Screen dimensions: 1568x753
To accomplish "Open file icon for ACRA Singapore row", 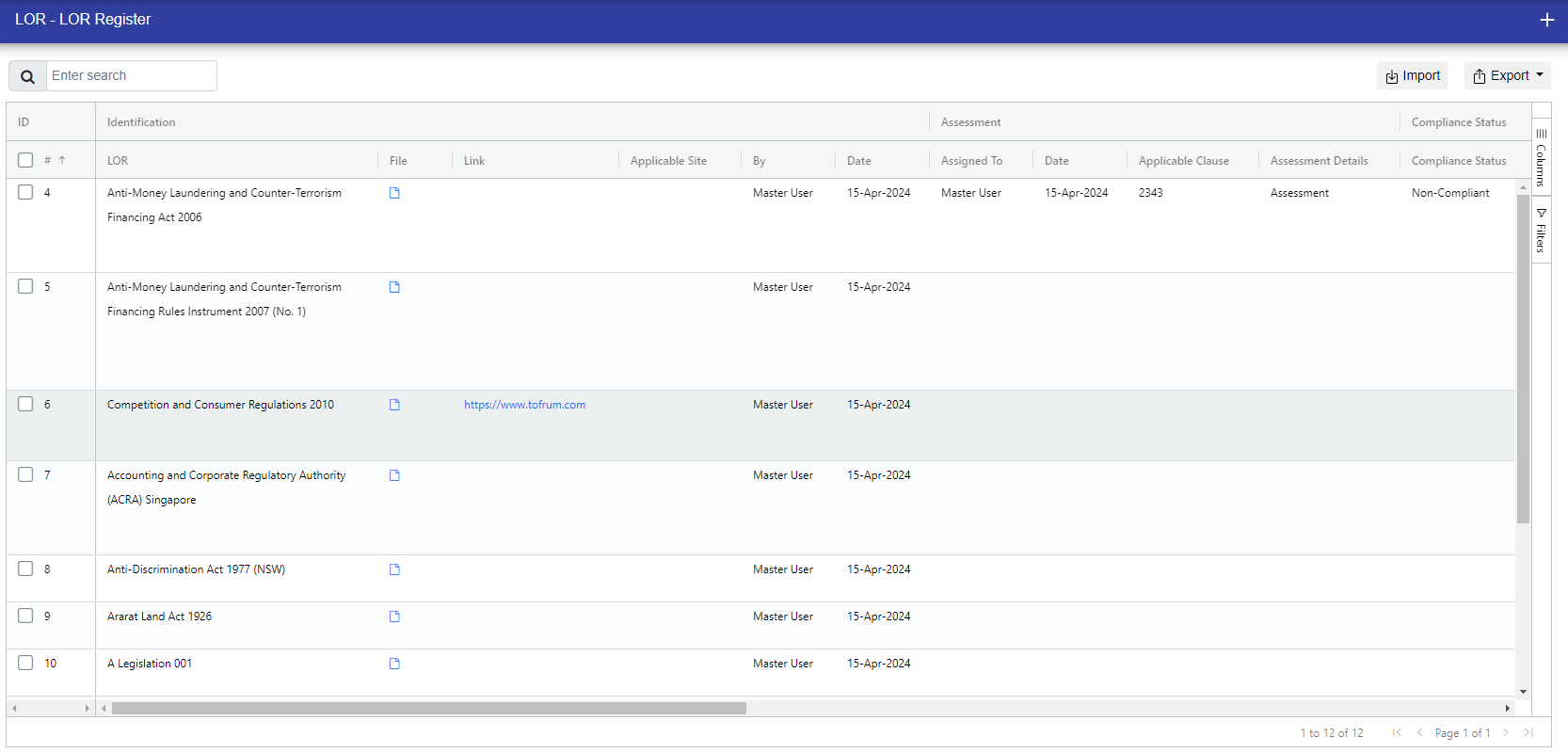I will pyautogui.click(x=394, y=475).
